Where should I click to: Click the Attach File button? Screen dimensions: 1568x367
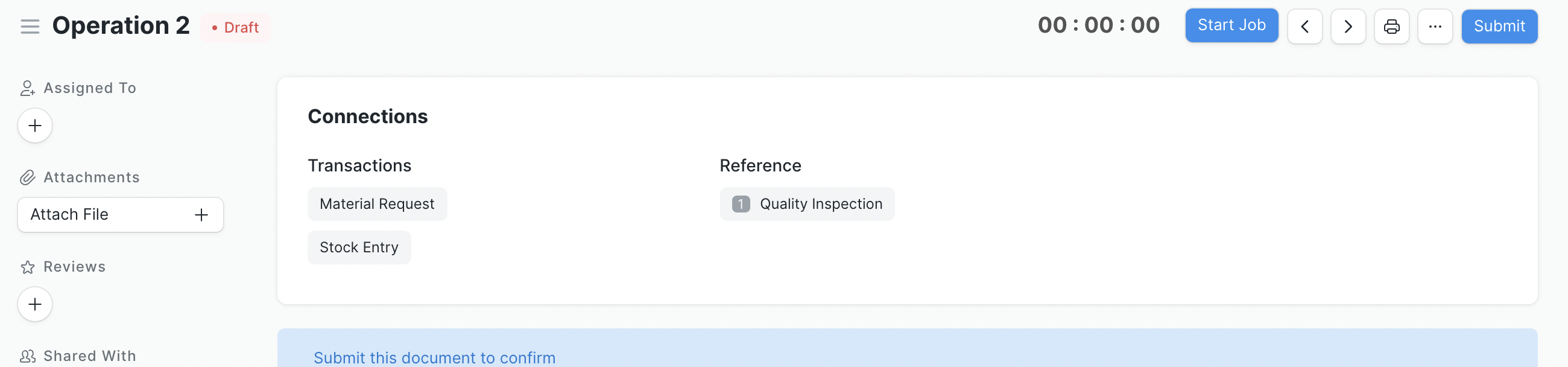tap(121, 215)
